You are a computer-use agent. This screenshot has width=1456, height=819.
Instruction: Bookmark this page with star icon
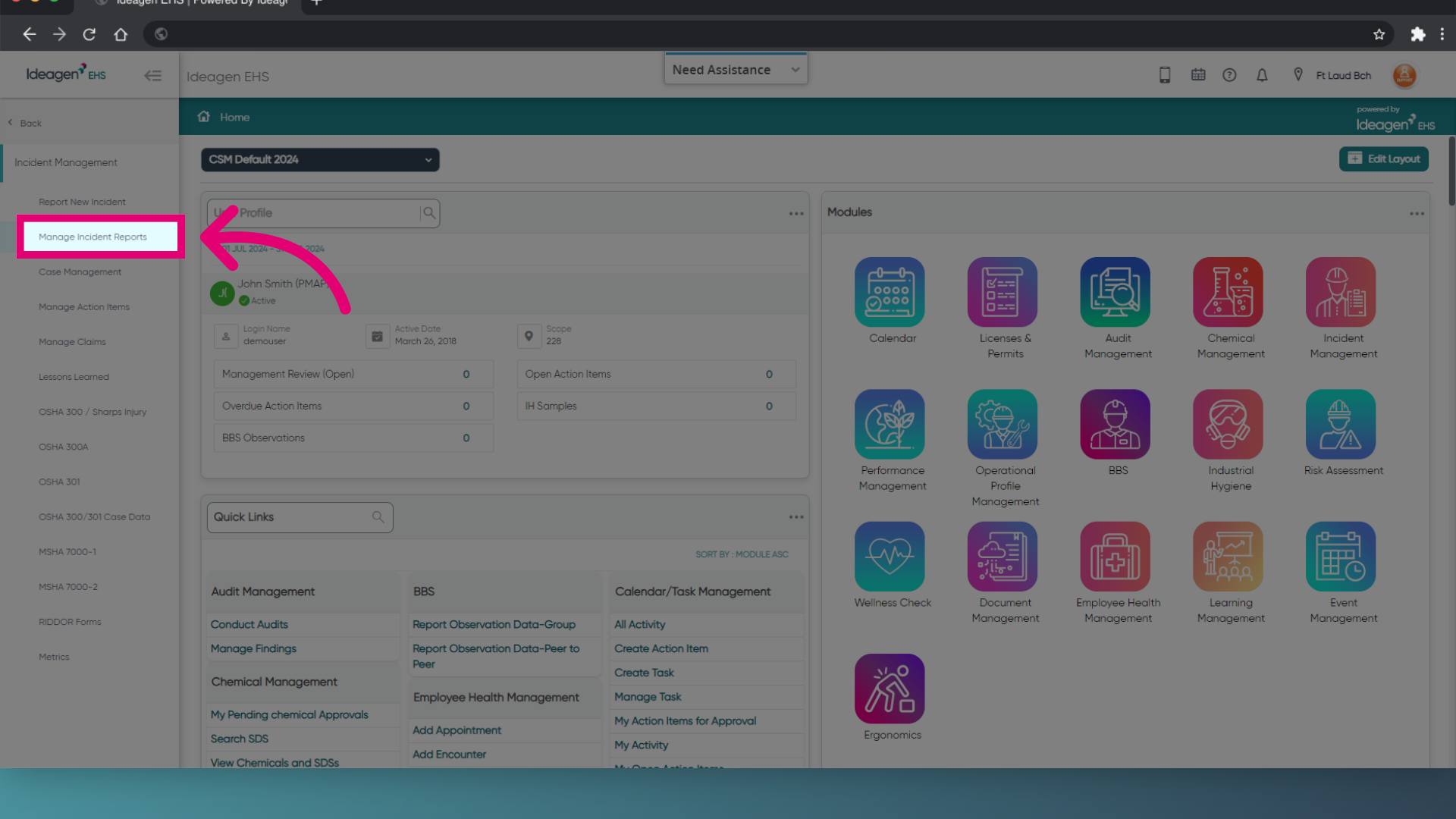pyautogui.click(x=1379, y=34)
